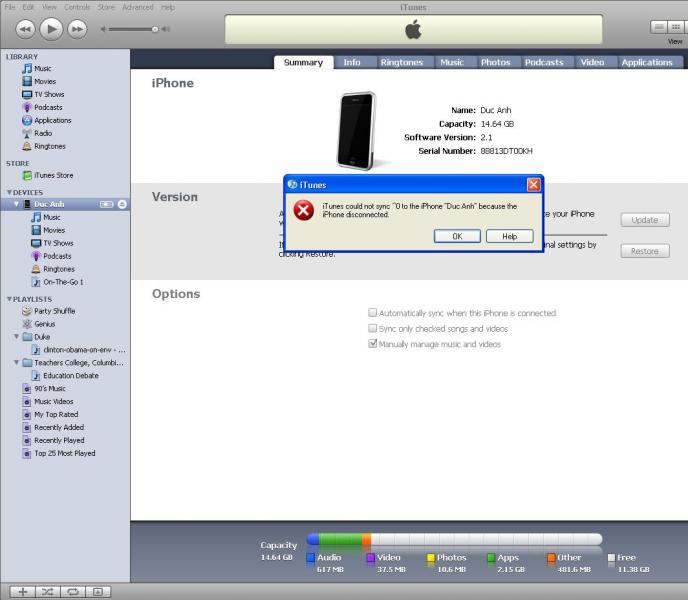Adjust the volume slider knob
The width and height of the screenshot is (688, 600).
pyautogui.click(x=155, y=29)
